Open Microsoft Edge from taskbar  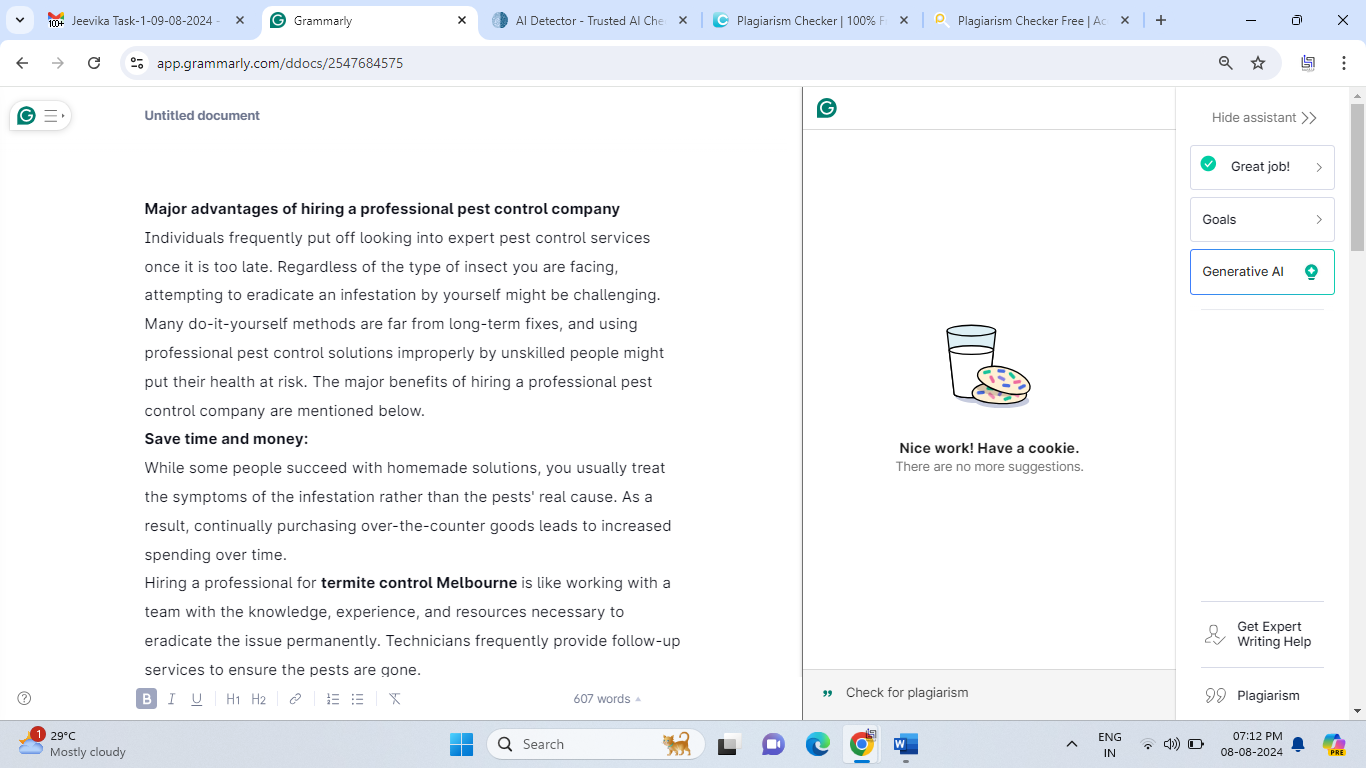[x=818, y=744]
